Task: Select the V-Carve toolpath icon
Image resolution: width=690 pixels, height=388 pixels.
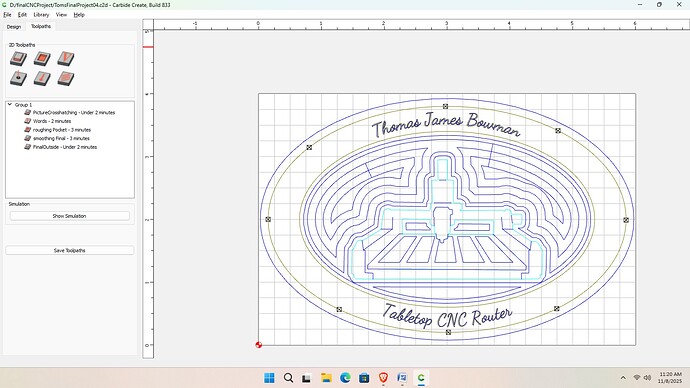Action: [66, 58]
